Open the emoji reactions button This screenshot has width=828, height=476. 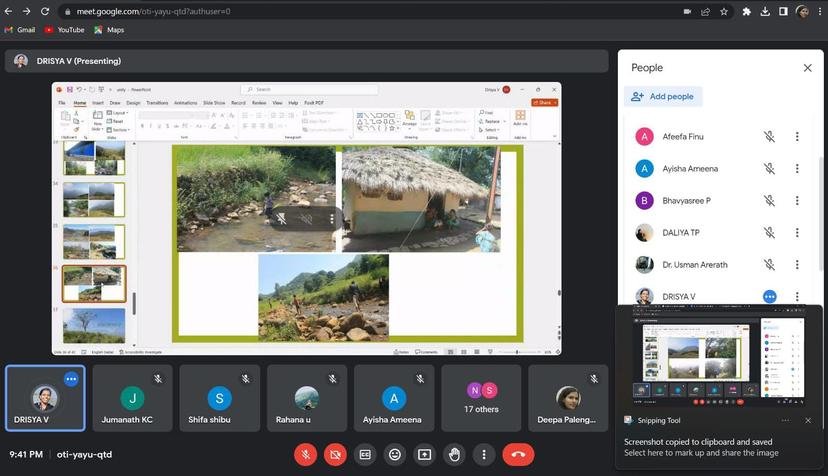click(395, 454)
